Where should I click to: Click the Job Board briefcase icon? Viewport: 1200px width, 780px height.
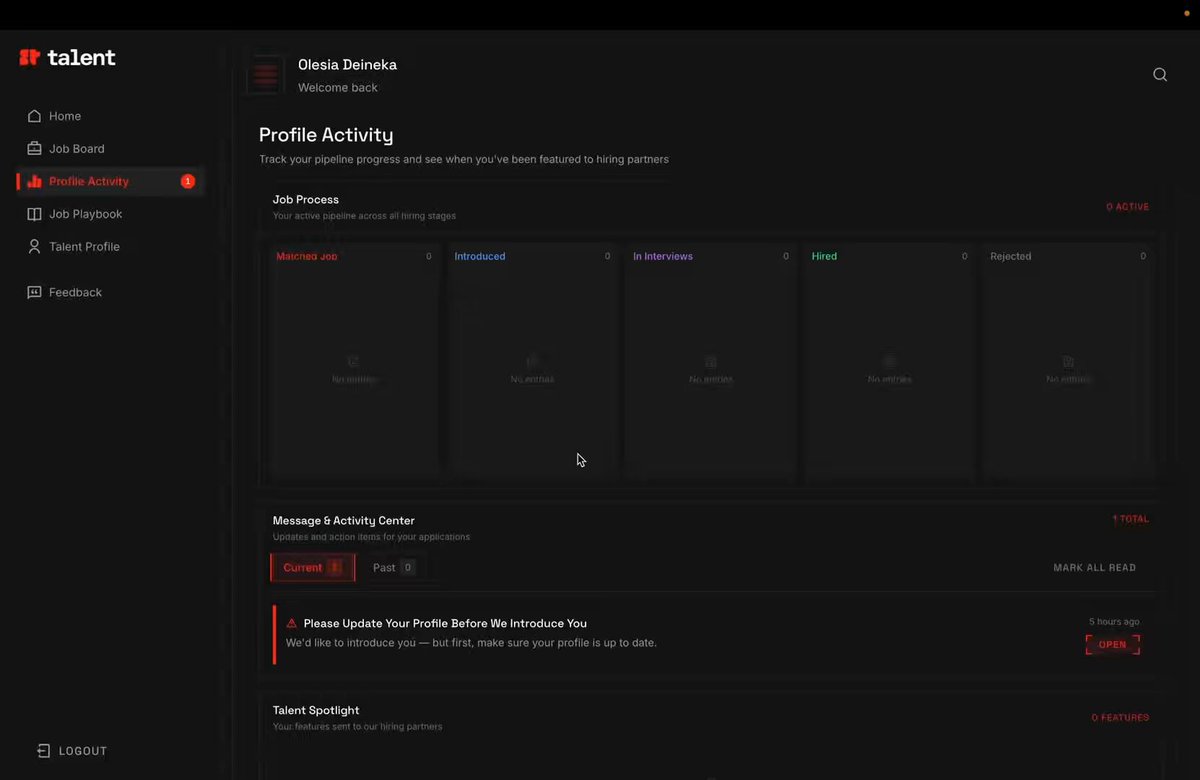pyautogui.click(x=34, y=149)
